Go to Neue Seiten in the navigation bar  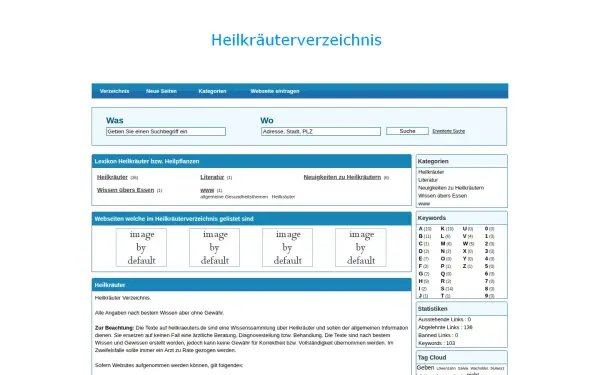pos(161,91)
